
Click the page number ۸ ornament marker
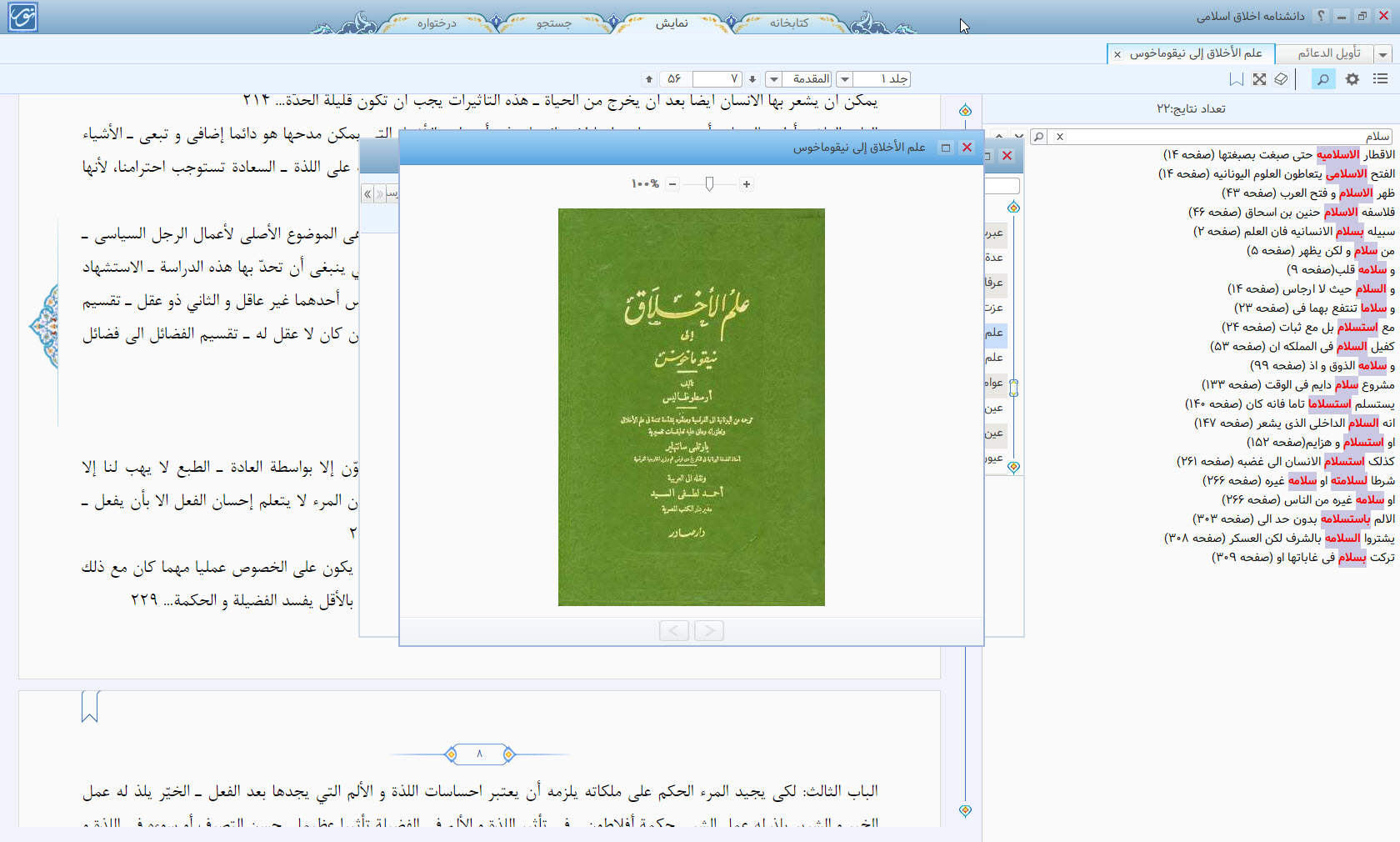click(x=479, y=754)
